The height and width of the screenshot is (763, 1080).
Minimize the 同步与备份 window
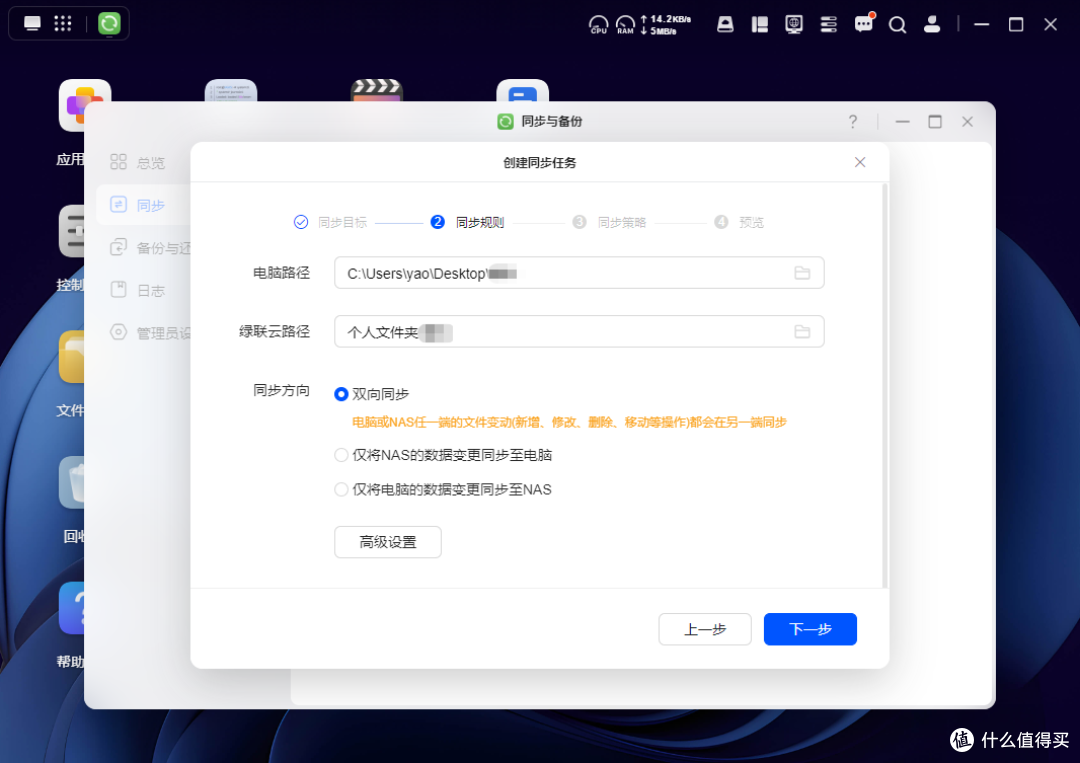902,122
